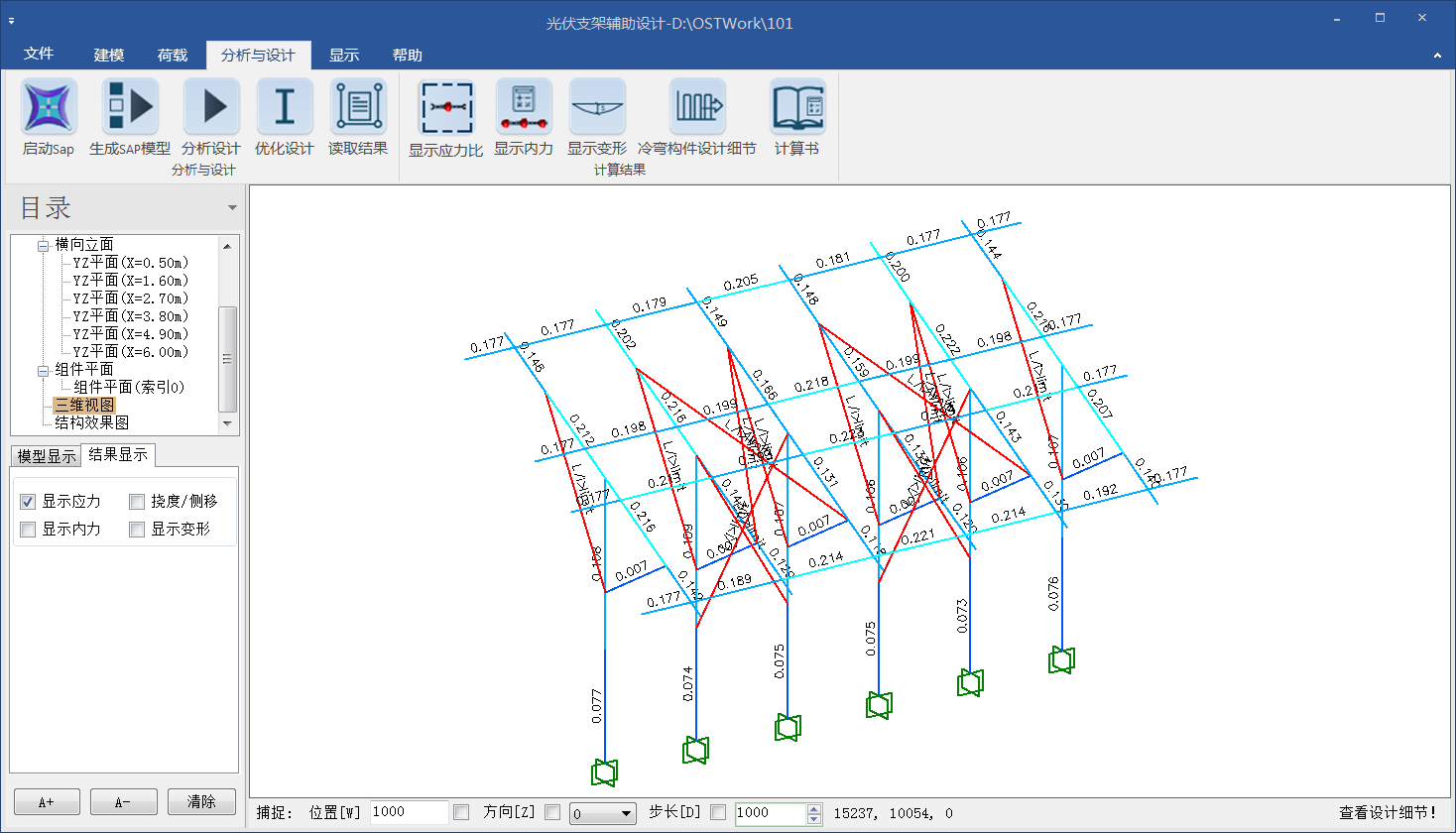Enable the 挠度/侧移 checkbox

pos(137,502)
